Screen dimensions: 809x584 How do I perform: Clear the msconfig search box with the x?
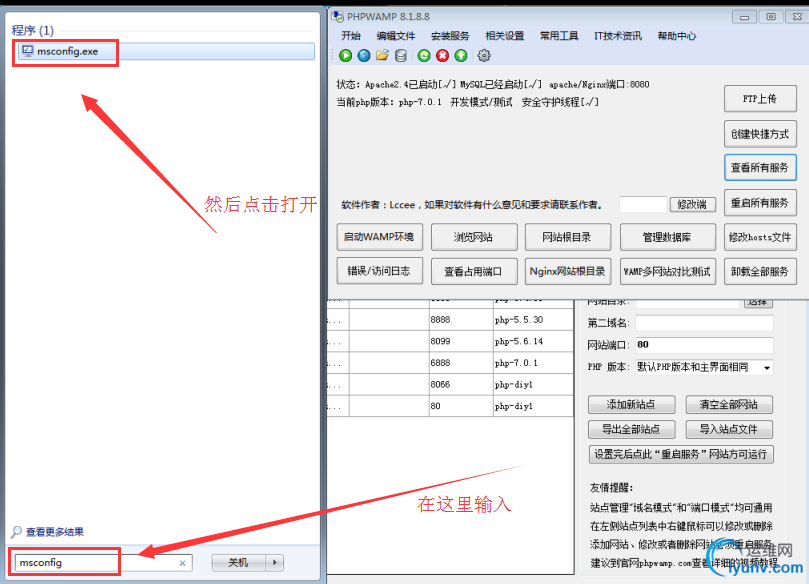click(182, 563)
